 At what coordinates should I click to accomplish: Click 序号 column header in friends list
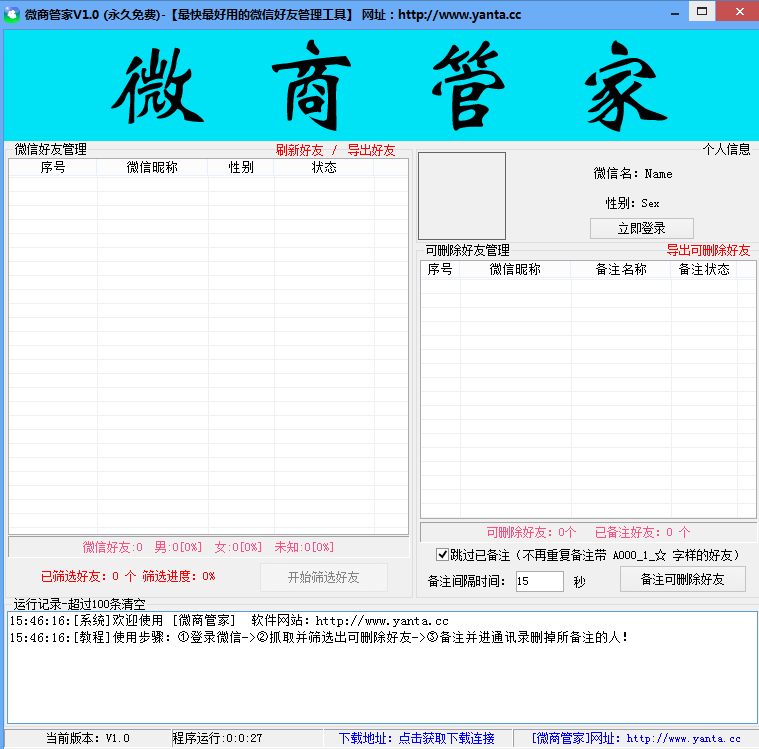(x=53, y=168)
